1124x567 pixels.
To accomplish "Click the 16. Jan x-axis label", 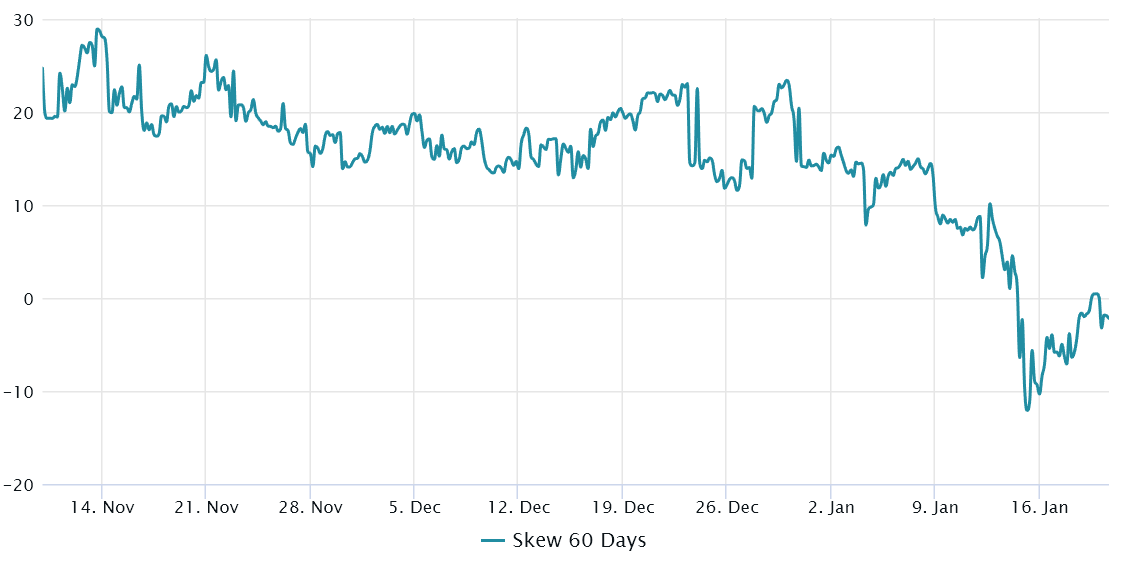I will [1039, 508].
